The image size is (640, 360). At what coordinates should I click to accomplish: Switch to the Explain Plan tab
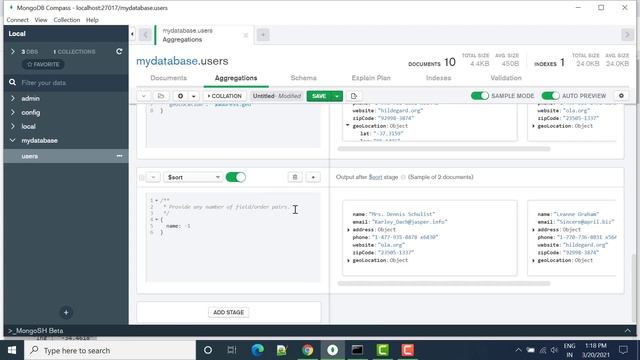pyautogui.click(x=371, y=78)
